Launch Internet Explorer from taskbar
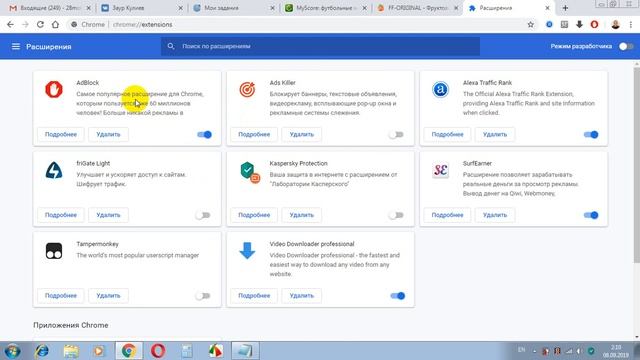 pyautogui.click(x=42, y=351)
